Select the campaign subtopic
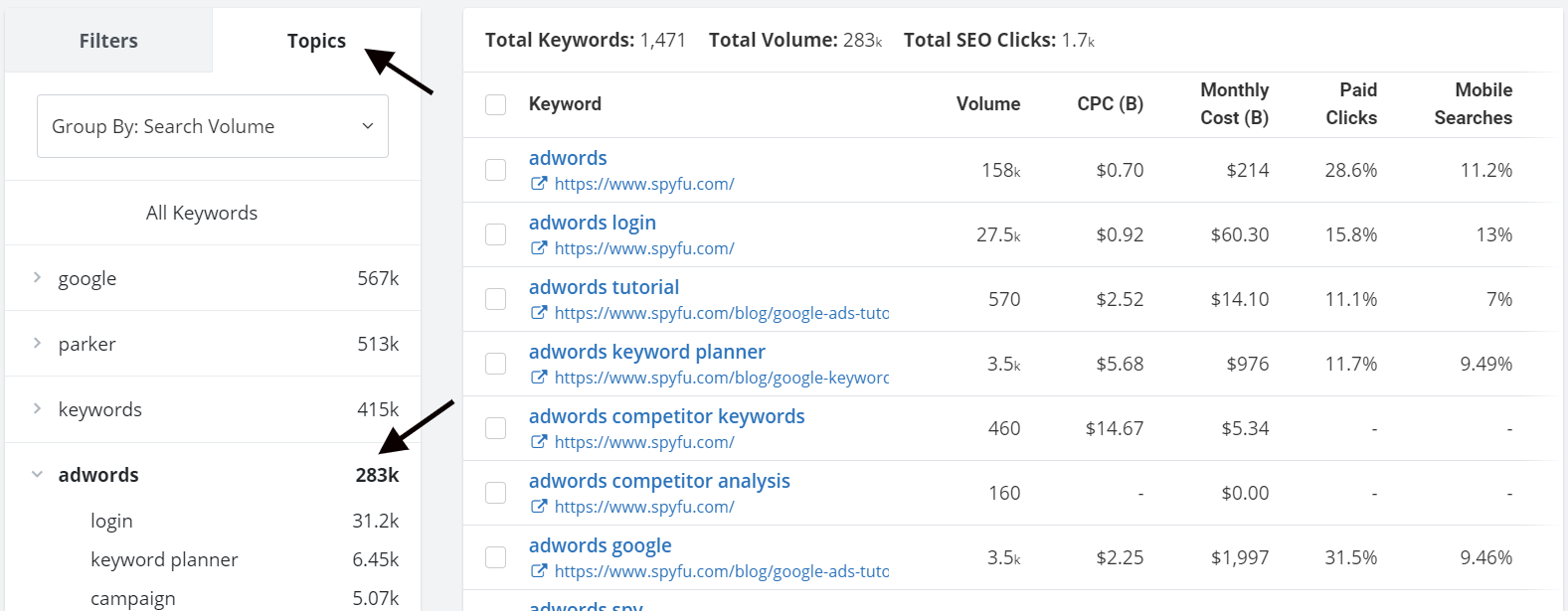 (133, 598)
